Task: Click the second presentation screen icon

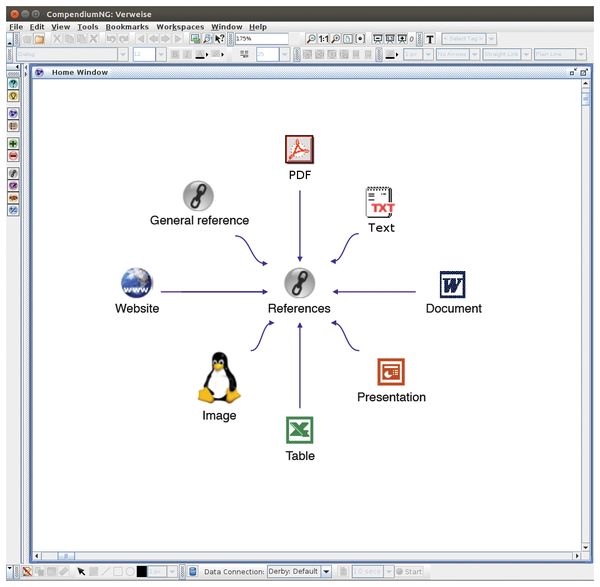Action: (390, 39)
